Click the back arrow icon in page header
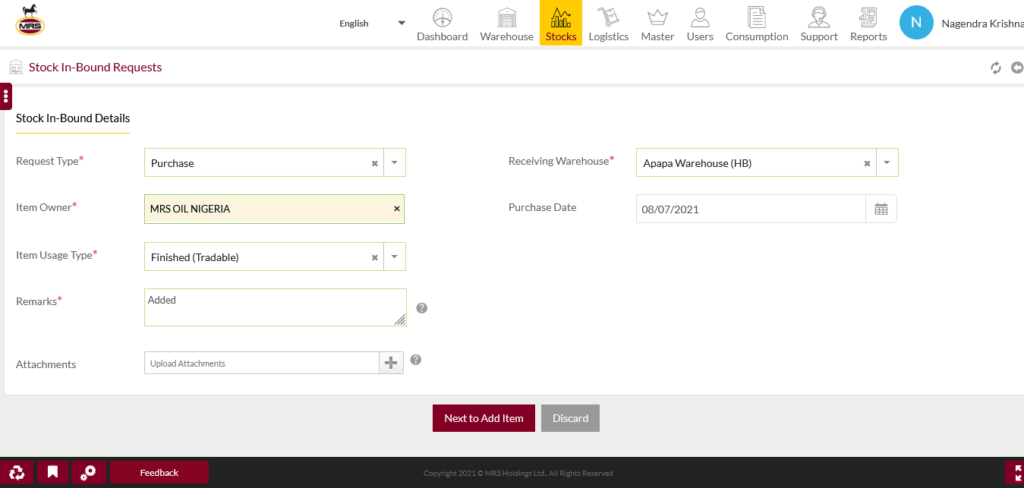1024x488 pixels. pos(1017,68)
